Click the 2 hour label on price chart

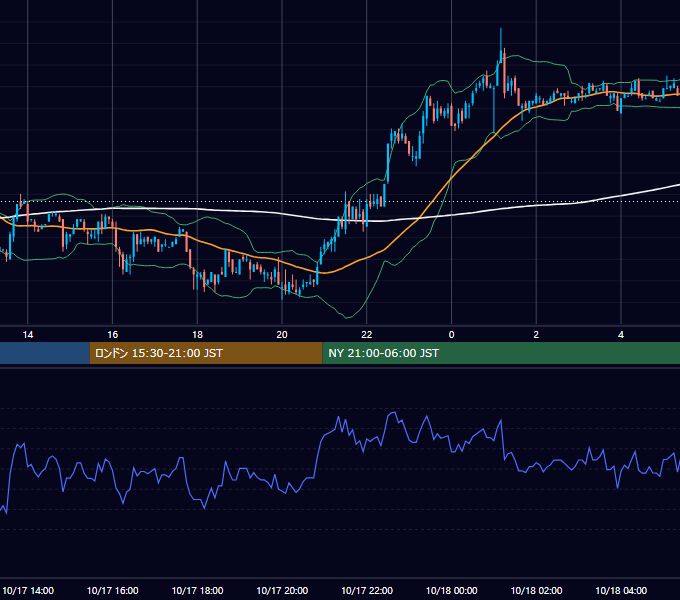(x=536, y=335)
